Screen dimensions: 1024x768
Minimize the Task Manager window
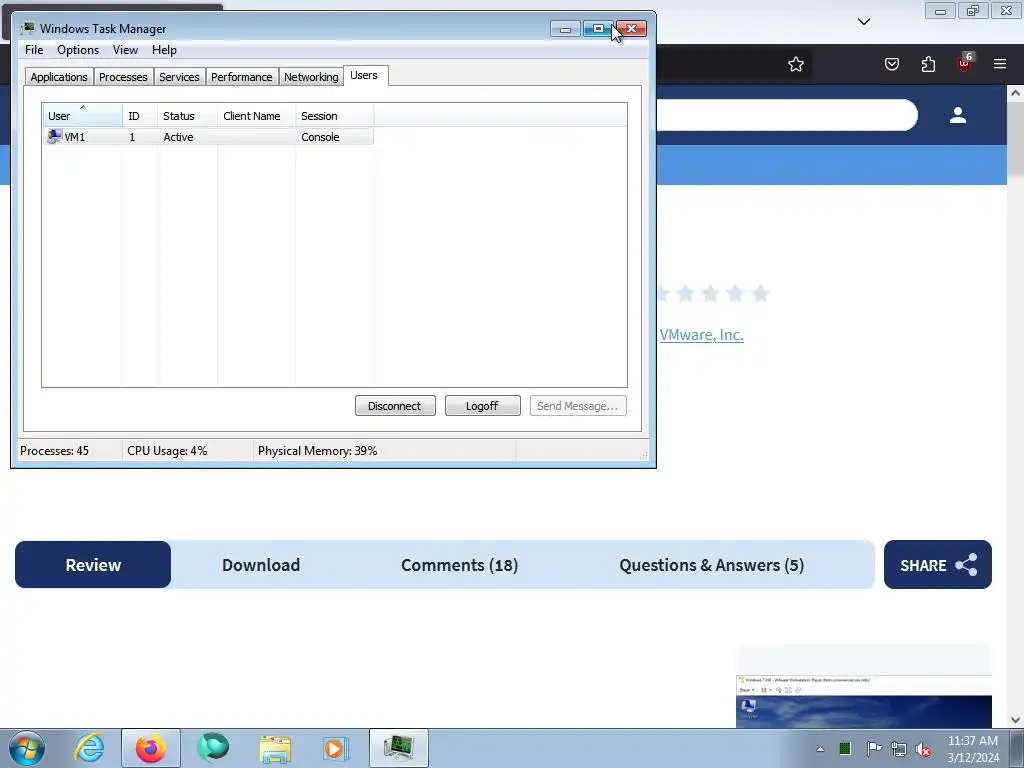click(x=566, y=29)
